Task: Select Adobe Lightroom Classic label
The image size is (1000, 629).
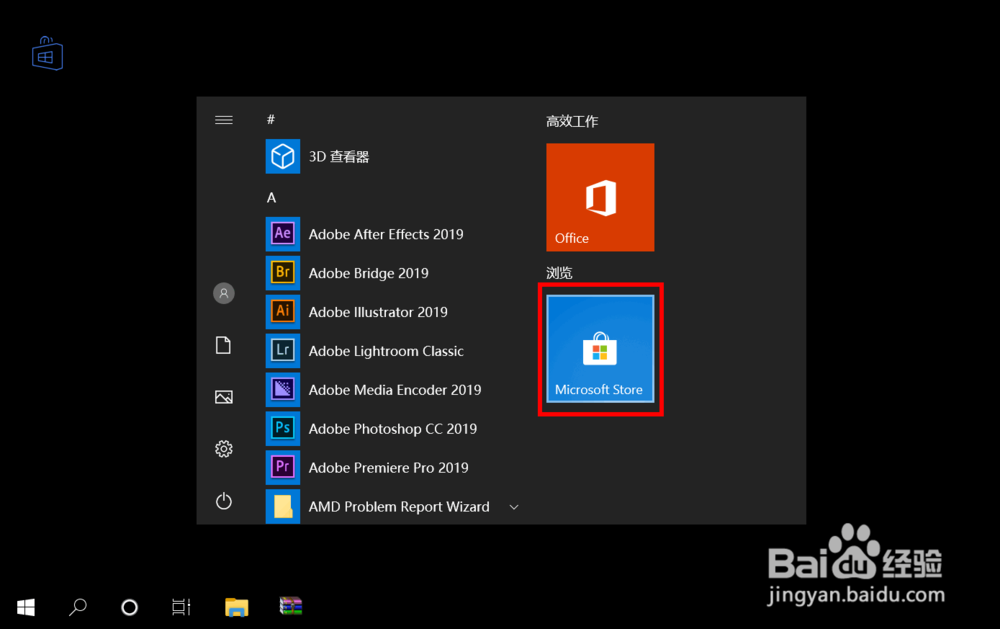Action: (386, 351)
